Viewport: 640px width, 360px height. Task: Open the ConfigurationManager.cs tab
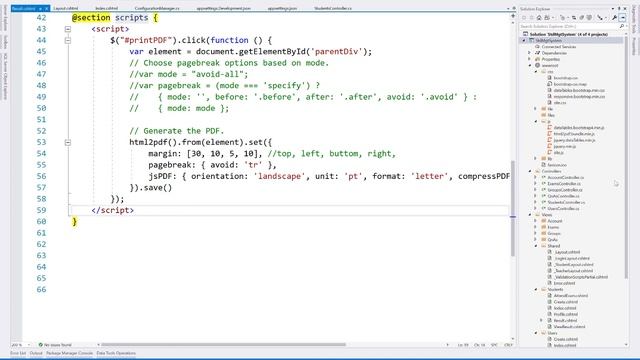pyautogui.click(x=157, y=8)
